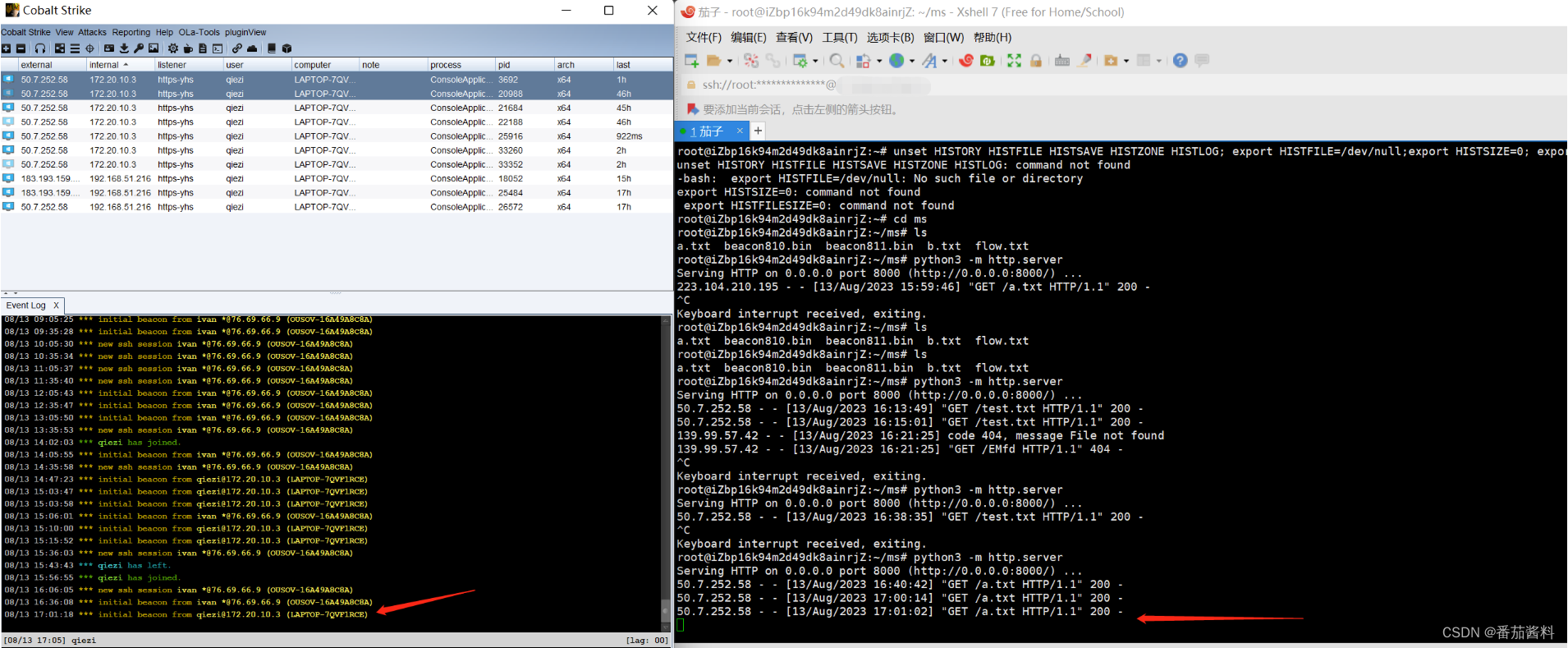This screenshot has height=648, width=1568.
Task: Open Keystrokes key icon
Action: tap(139, 48)
